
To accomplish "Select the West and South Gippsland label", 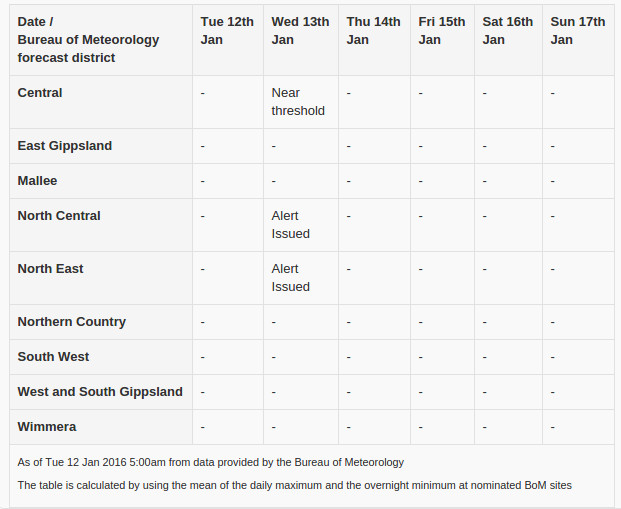I will click(100, 392).
